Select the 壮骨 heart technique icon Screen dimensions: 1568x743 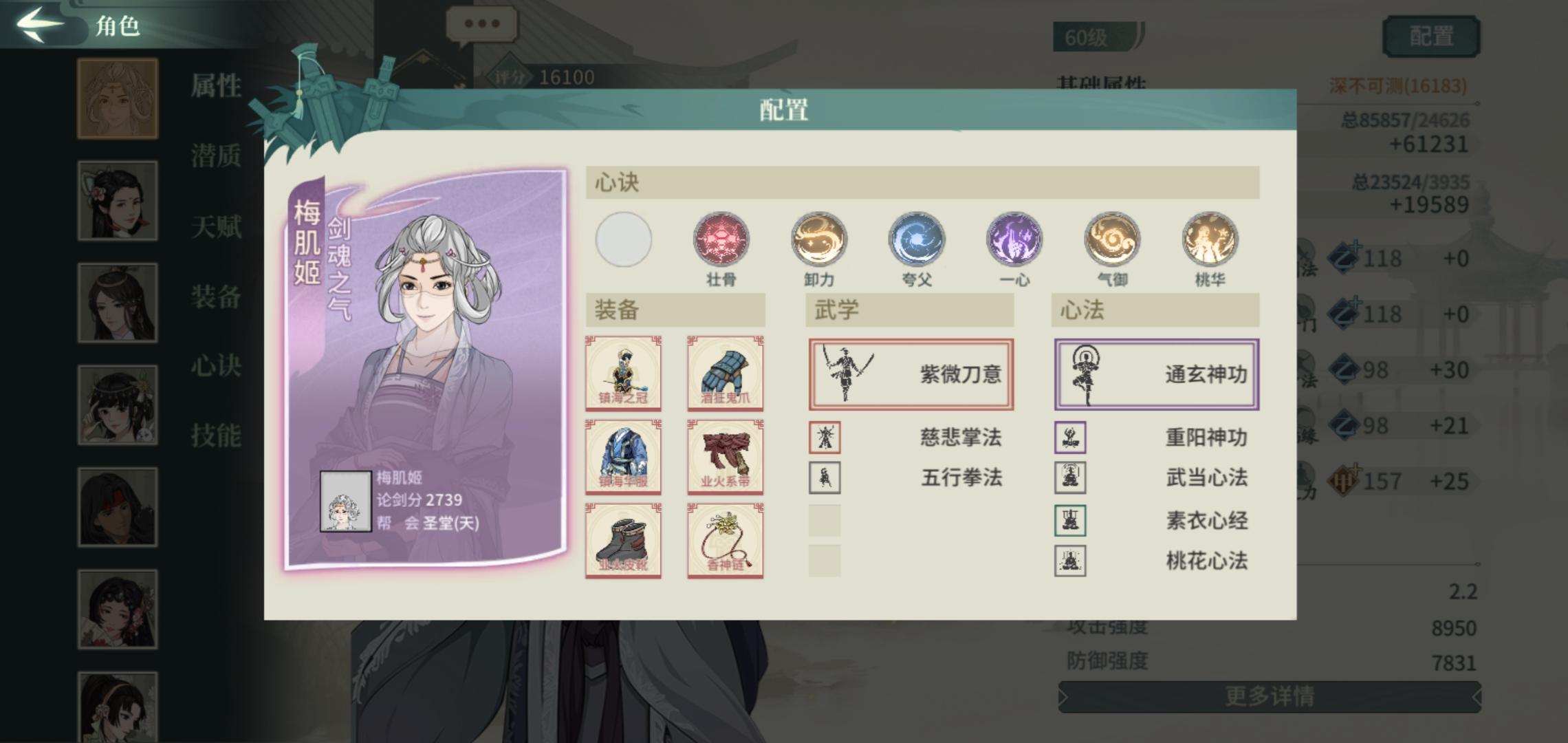point(721,239)
